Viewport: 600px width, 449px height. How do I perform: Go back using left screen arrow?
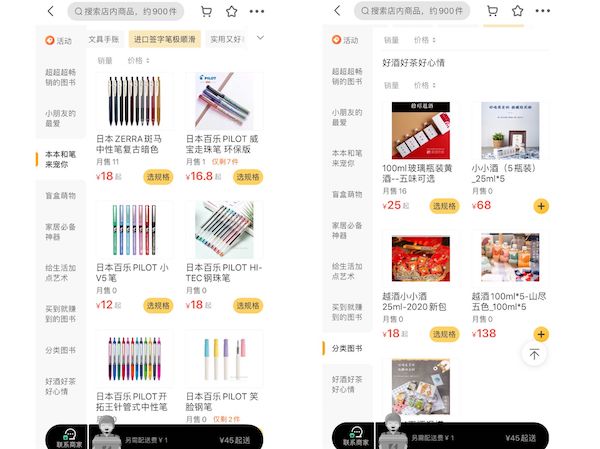click(x=51, y=11)
